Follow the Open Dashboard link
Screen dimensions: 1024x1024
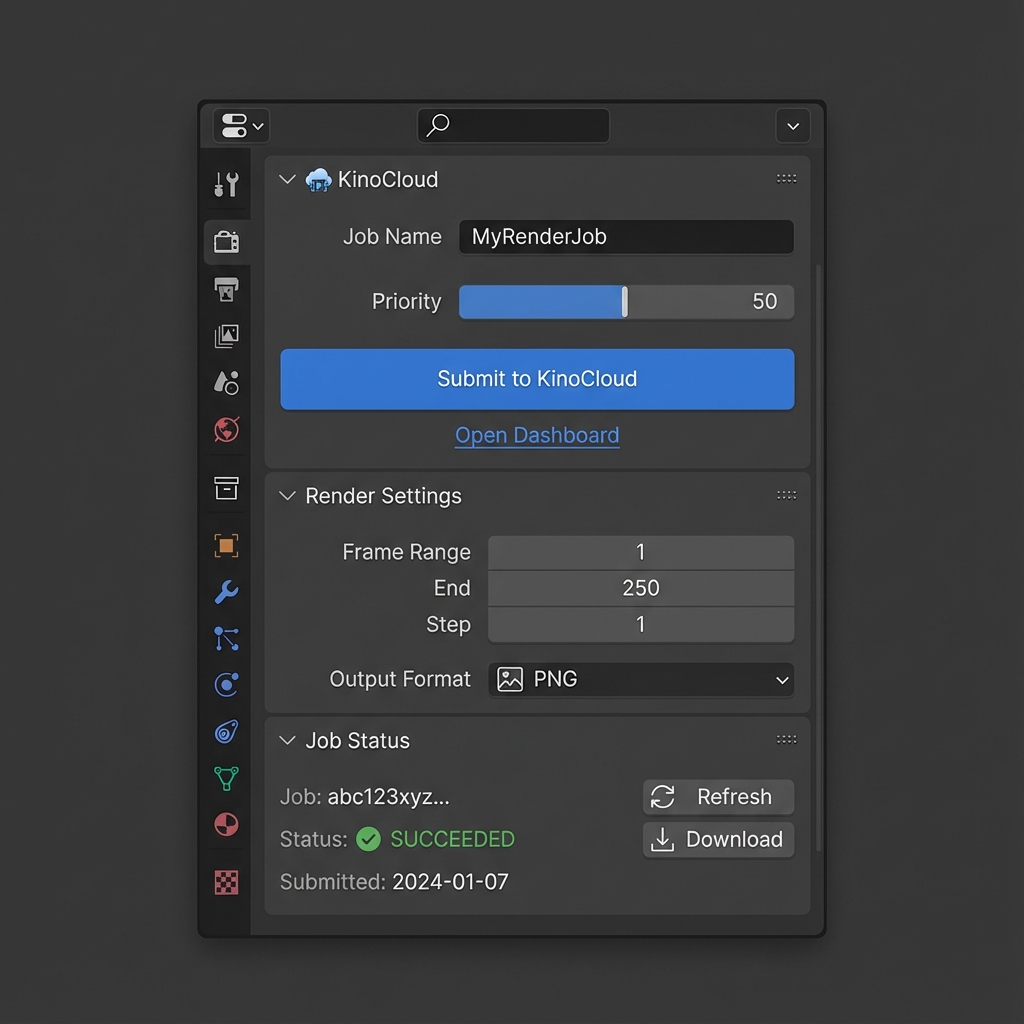pos(537,435)
